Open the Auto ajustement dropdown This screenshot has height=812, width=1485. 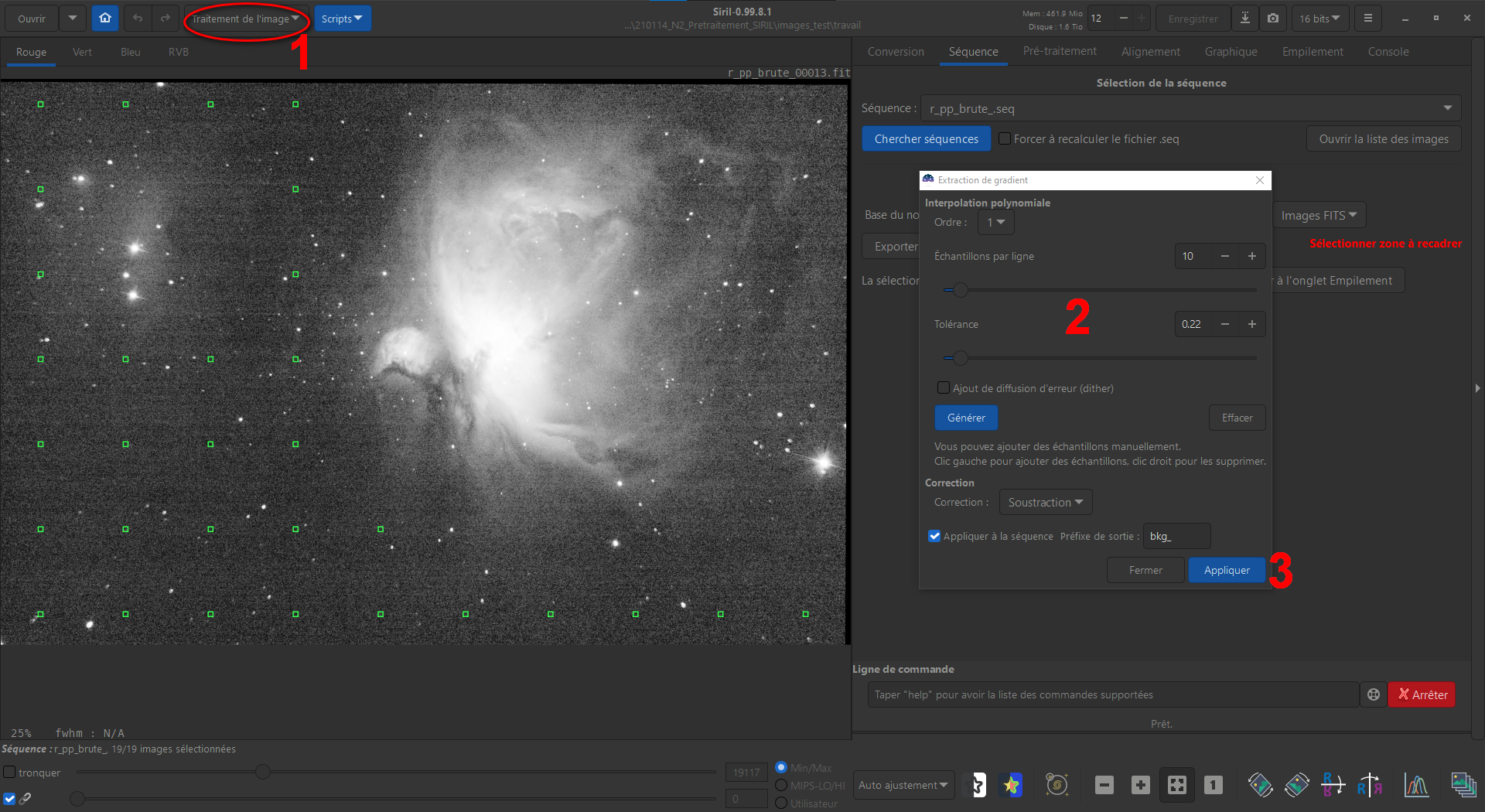(903, 785)
